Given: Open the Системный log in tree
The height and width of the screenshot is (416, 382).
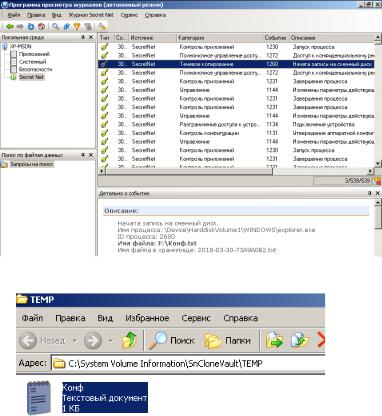Looking at the screenshot, I should point(29,62).
